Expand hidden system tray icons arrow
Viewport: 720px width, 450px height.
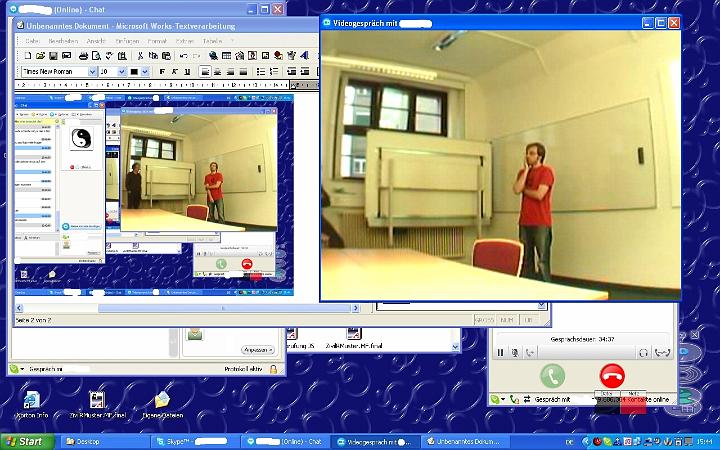point(586,442)
